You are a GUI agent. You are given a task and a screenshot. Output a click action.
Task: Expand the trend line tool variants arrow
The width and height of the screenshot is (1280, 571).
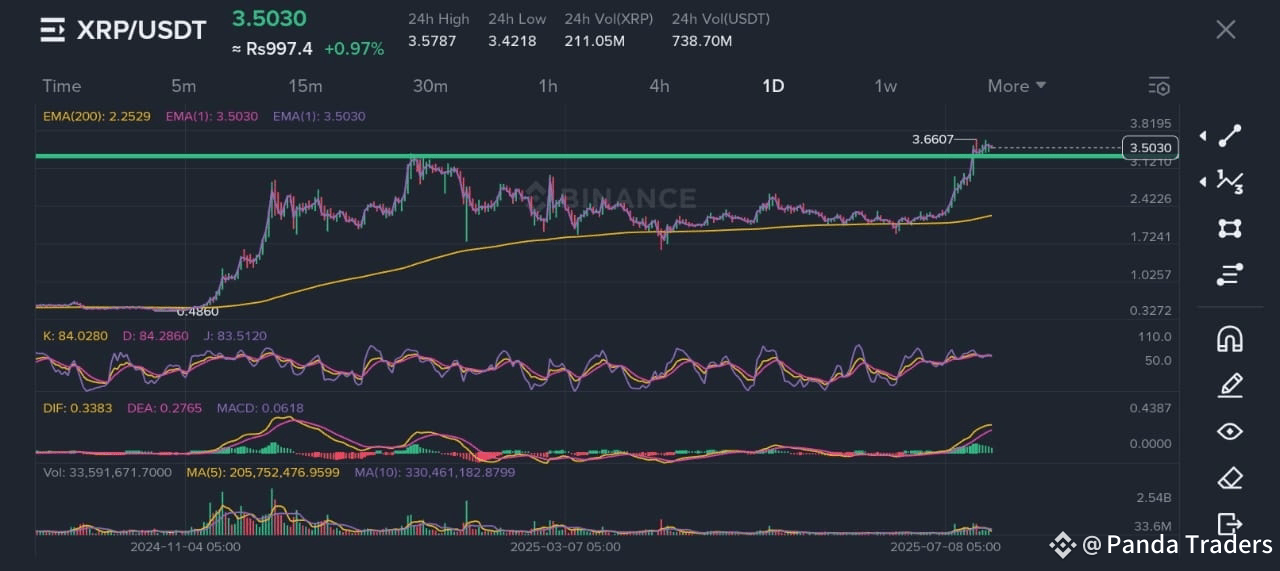1202,136
